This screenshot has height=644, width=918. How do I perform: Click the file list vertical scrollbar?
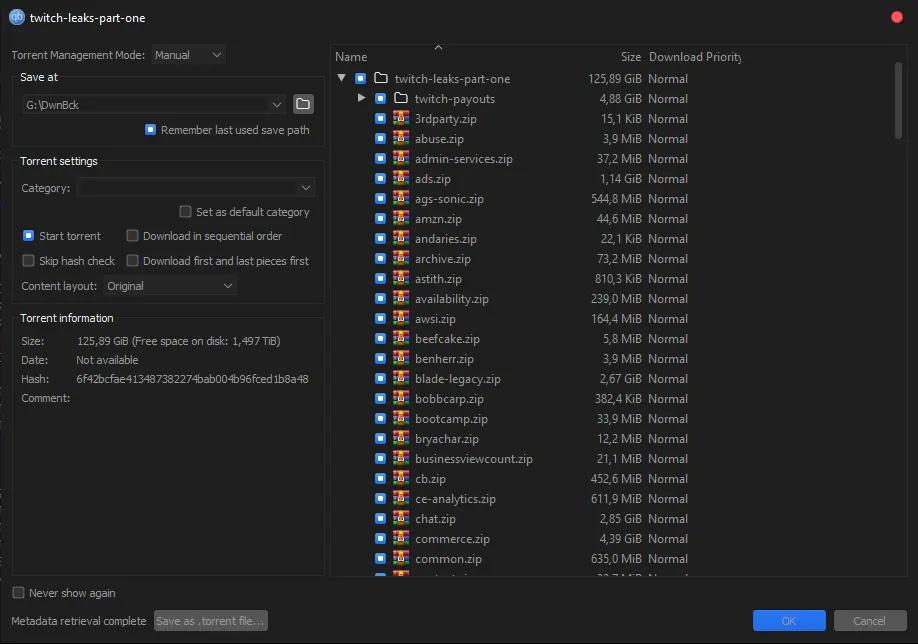tap(898, 101)
